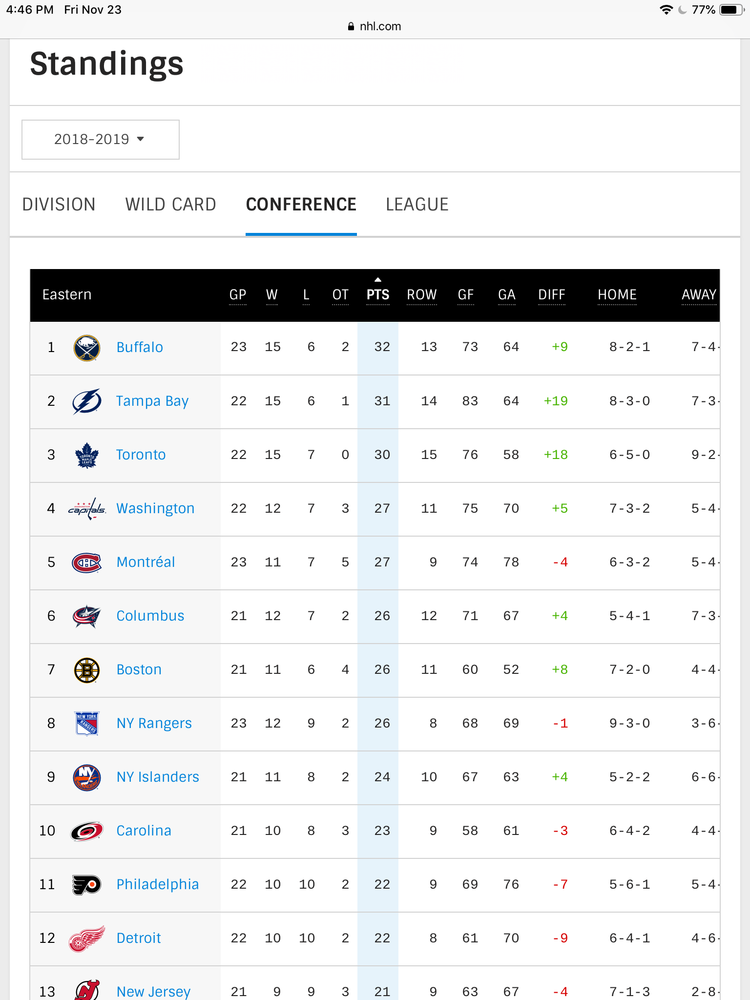Click the Boston Bruins logo

[x=86, y=670]
